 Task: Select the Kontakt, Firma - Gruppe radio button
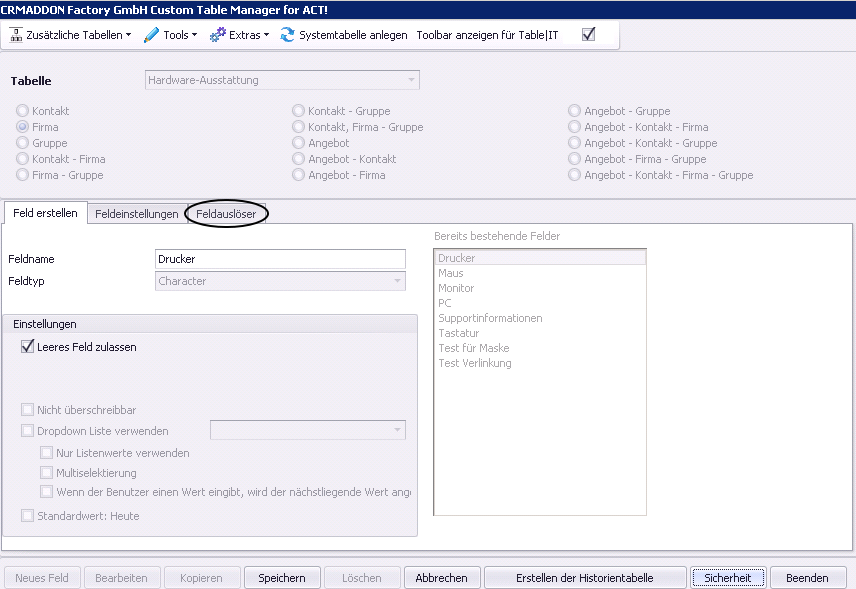[x=298, y=127]
